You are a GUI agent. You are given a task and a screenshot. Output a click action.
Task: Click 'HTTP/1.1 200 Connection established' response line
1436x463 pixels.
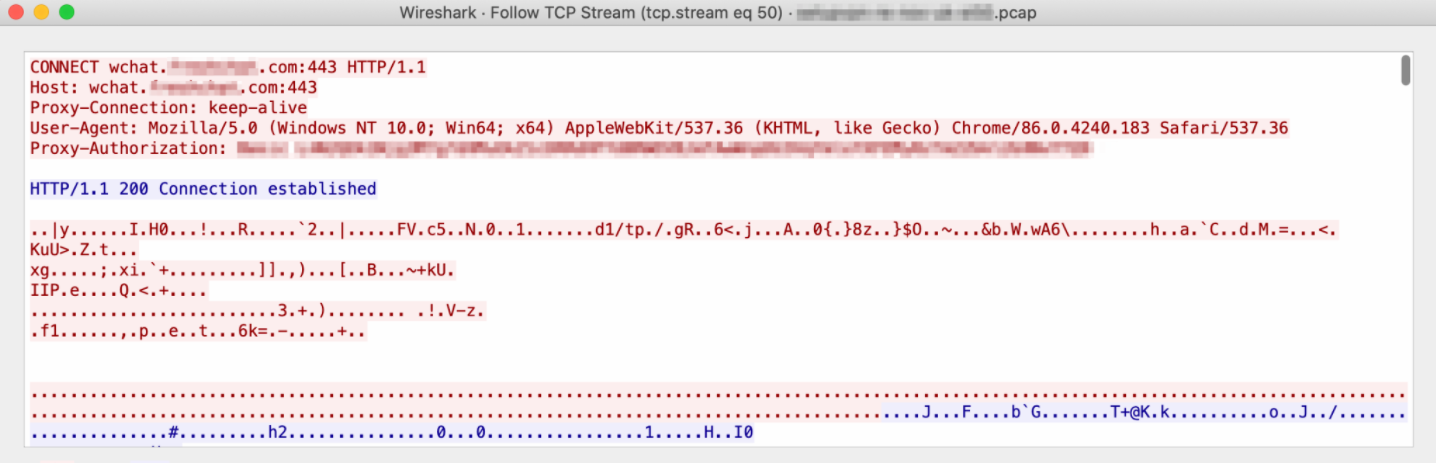tap(203, 189)
